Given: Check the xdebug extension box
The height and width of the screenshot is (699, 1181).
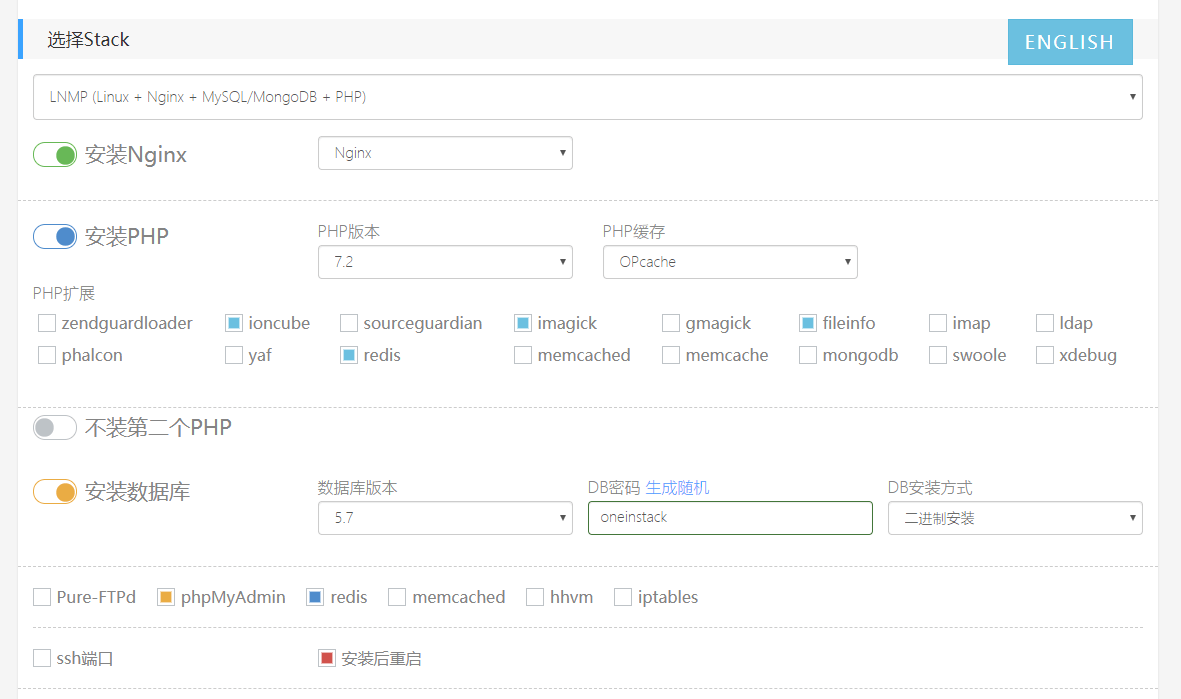Looking at the screenshot, I should [x=1045, y=355].
